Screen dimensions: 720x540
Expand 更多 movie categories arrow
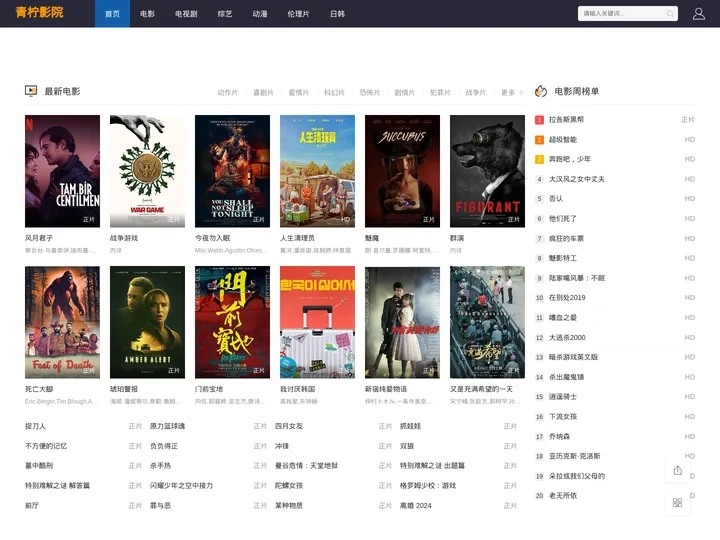tap(521, 93)
